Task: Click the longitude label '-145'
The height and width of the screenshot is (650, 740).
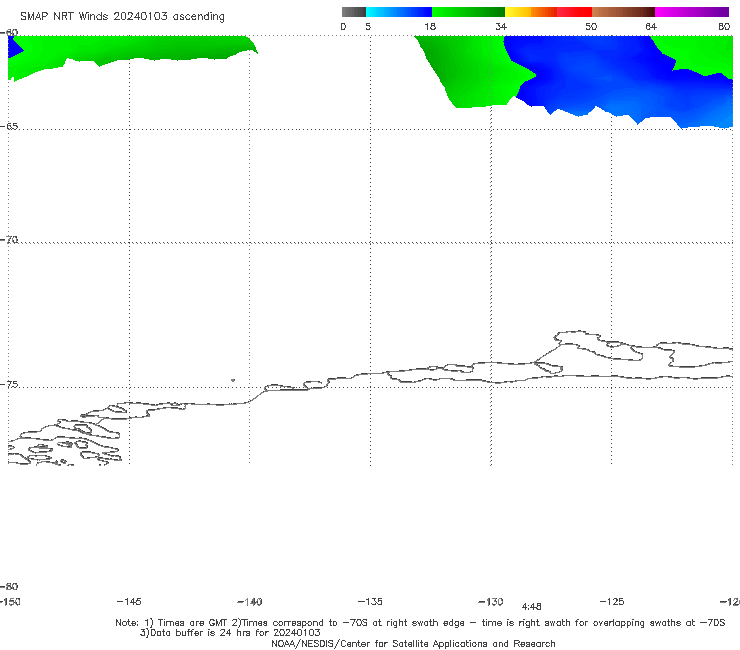Action: click(129, 602)
